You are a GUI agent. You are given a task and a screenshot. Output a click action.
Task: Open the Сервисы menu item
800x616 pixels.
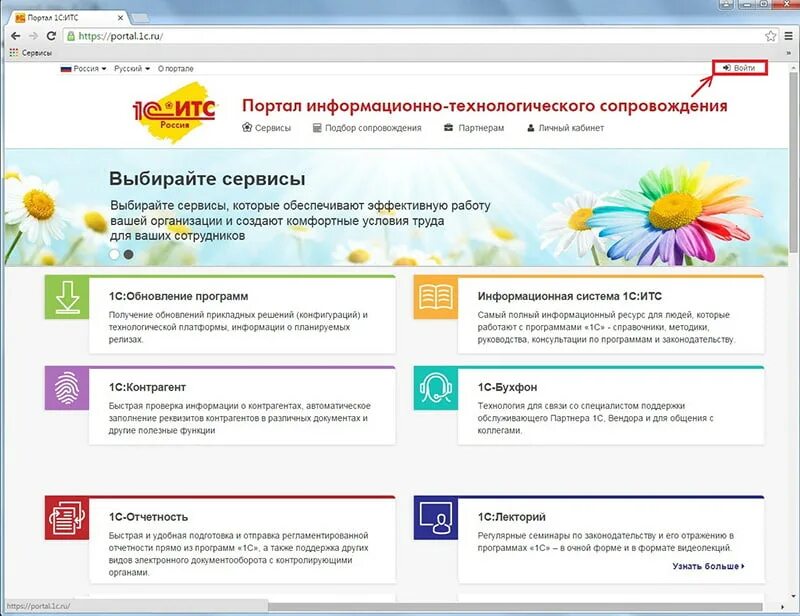click(266, 128)
